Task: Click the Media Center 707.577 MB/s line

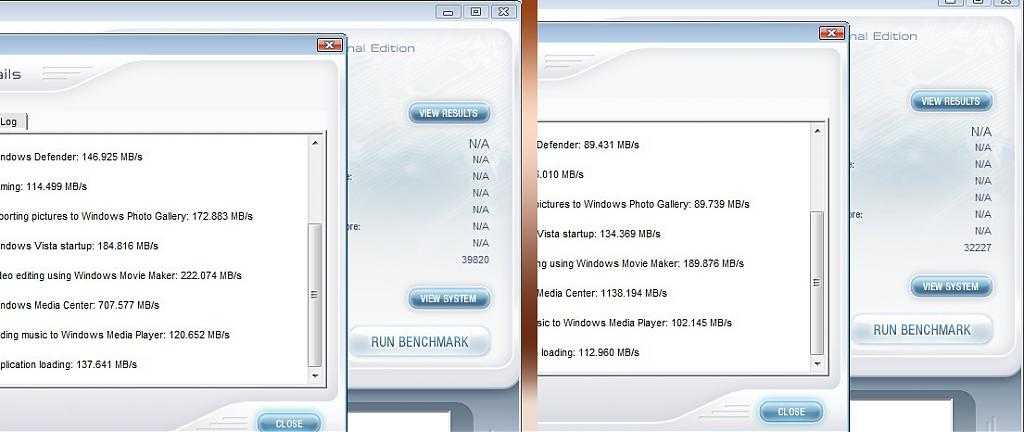Action: 80,305
